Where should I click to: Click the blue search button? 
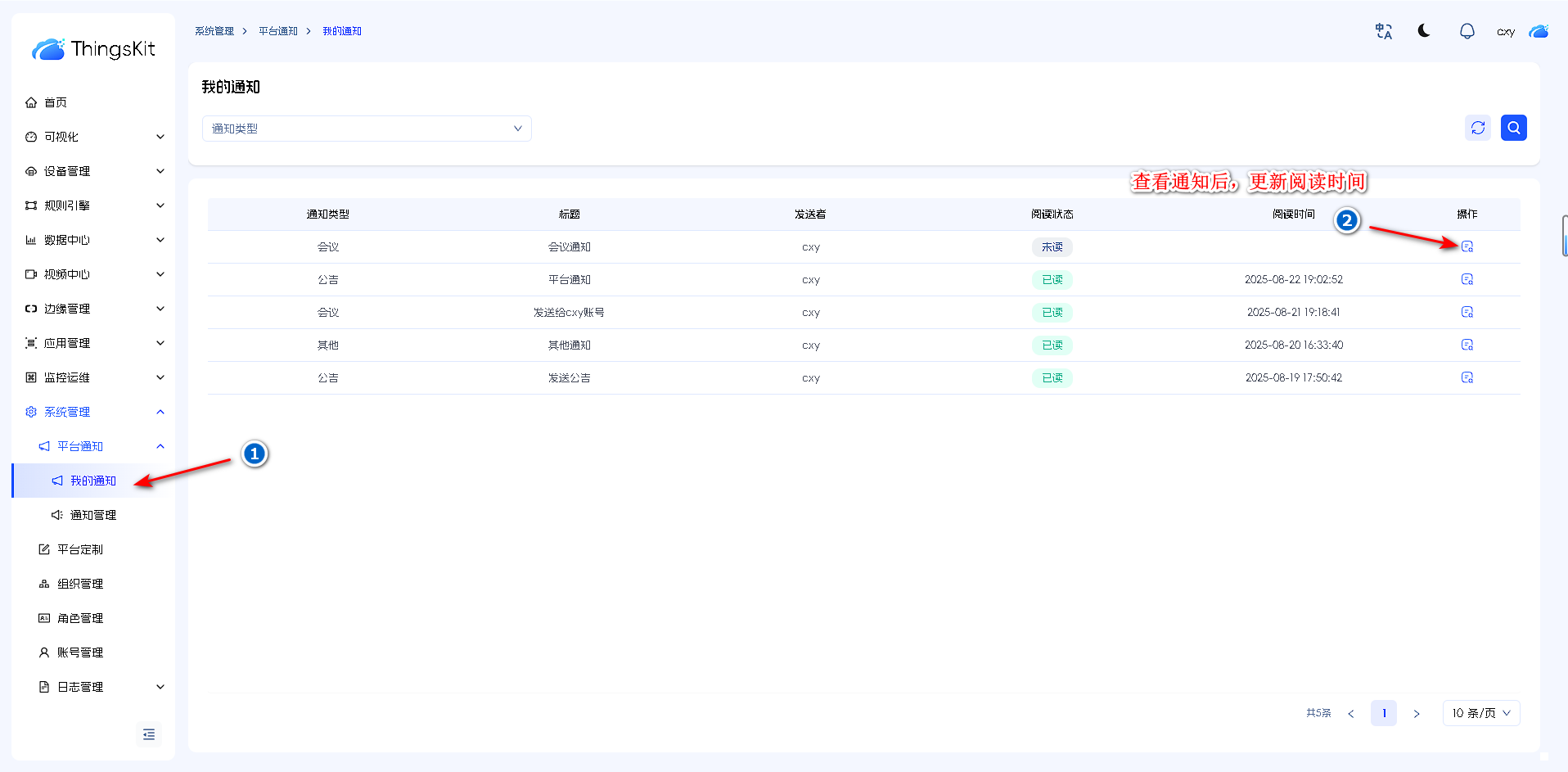1513,128
